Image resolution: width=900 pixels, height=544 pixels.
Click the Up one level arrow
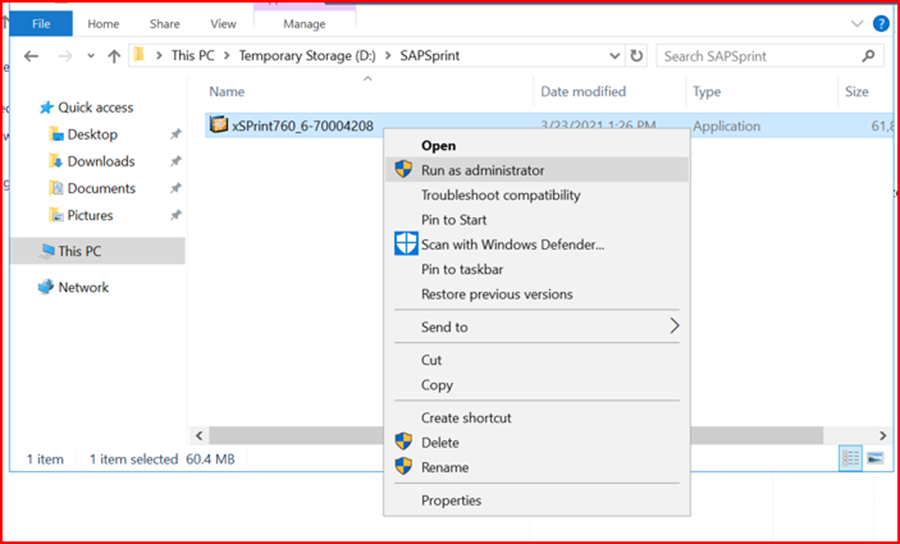114,56
